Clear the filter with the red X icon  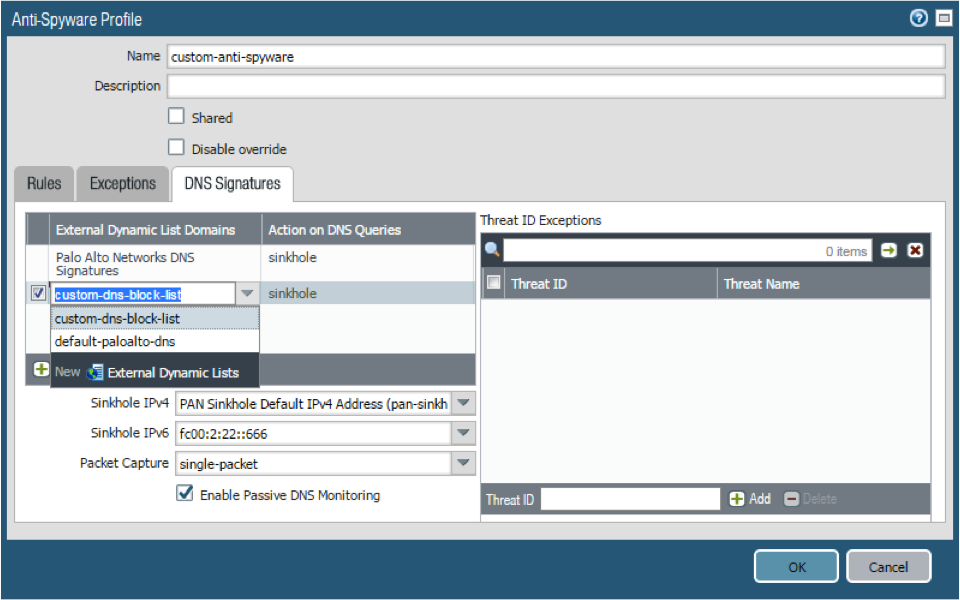click(915, 250)
